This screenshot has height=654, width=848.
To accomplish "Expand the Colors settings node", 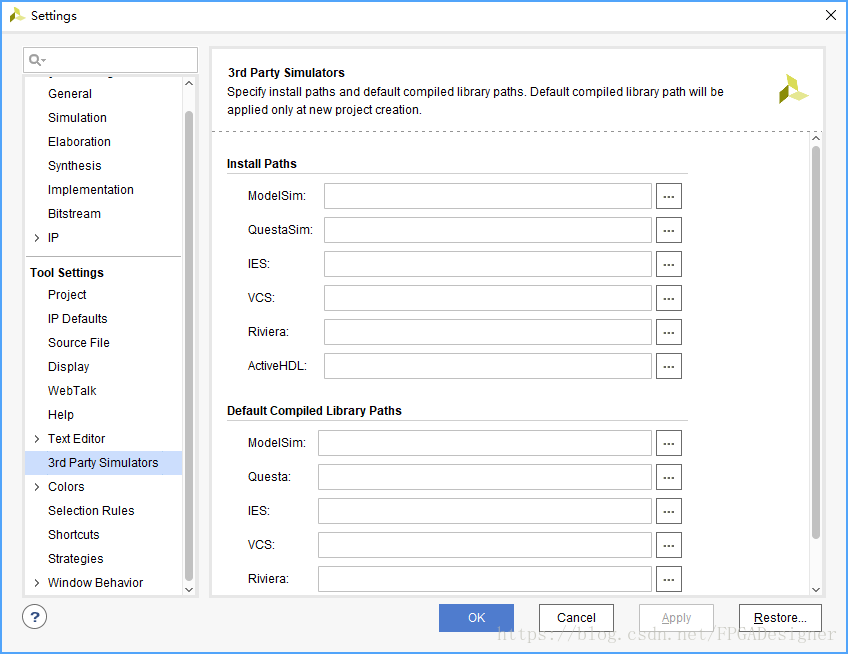I will [36, 487].
